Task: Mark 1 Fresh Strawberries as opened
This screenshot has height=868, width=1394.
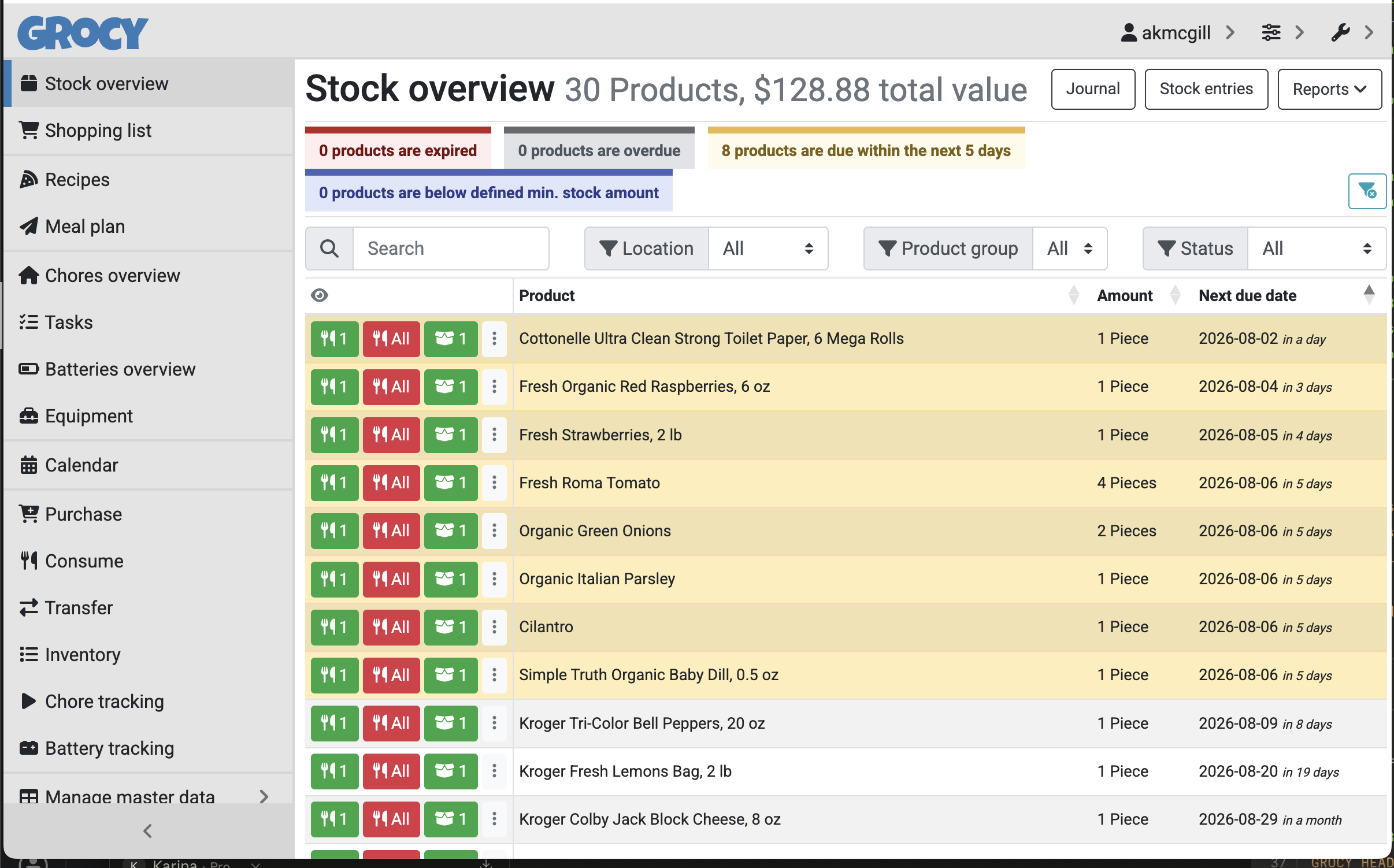Action: [x=451, y=435]
